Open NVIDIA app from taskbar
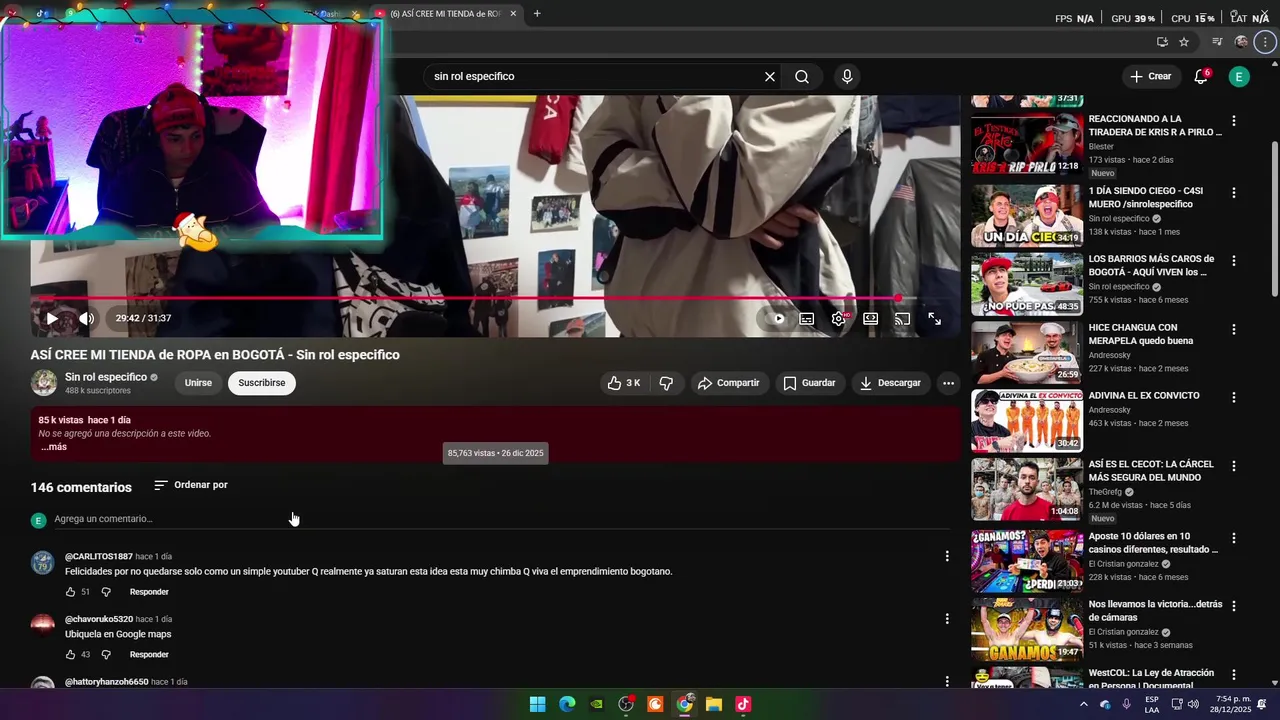The image size is (1280, 720). [597, 704]
